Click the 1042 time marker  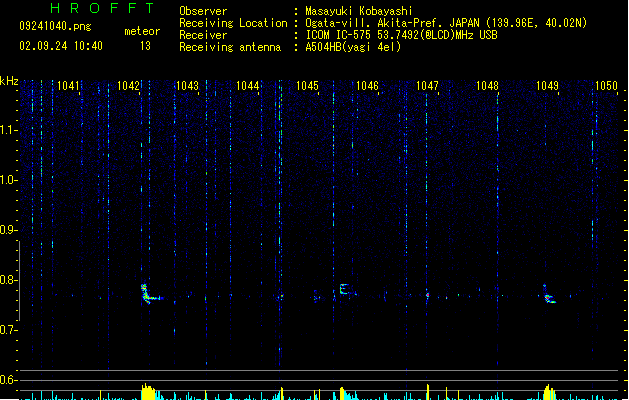click(128, 85)
